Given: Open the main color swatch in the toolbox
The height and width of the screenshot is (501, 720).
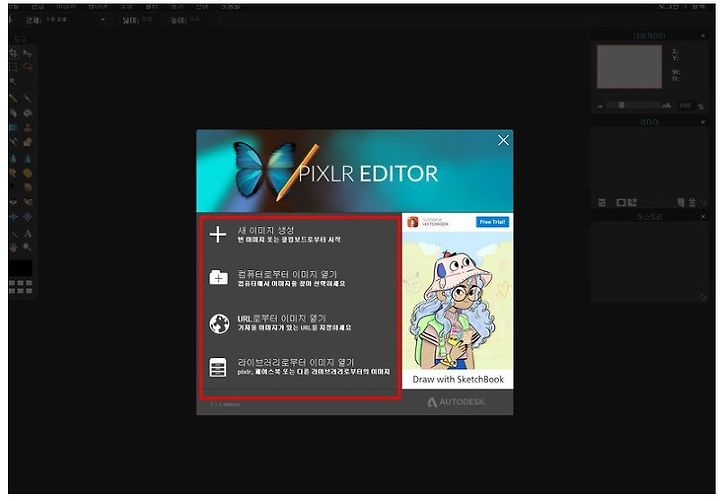Looking at the screenshot, I should (x=21, y=268).
